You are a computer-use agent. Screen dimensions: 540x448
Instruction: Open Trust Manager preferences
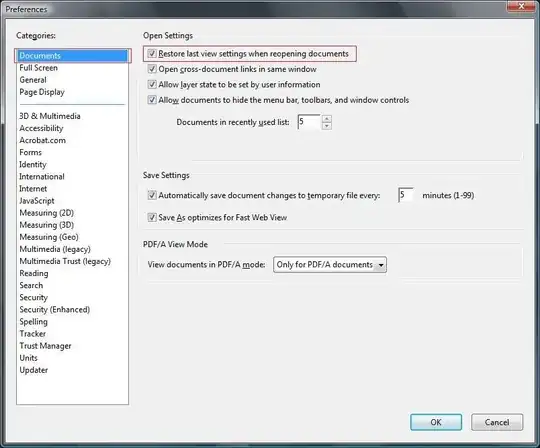click(45, 346)
